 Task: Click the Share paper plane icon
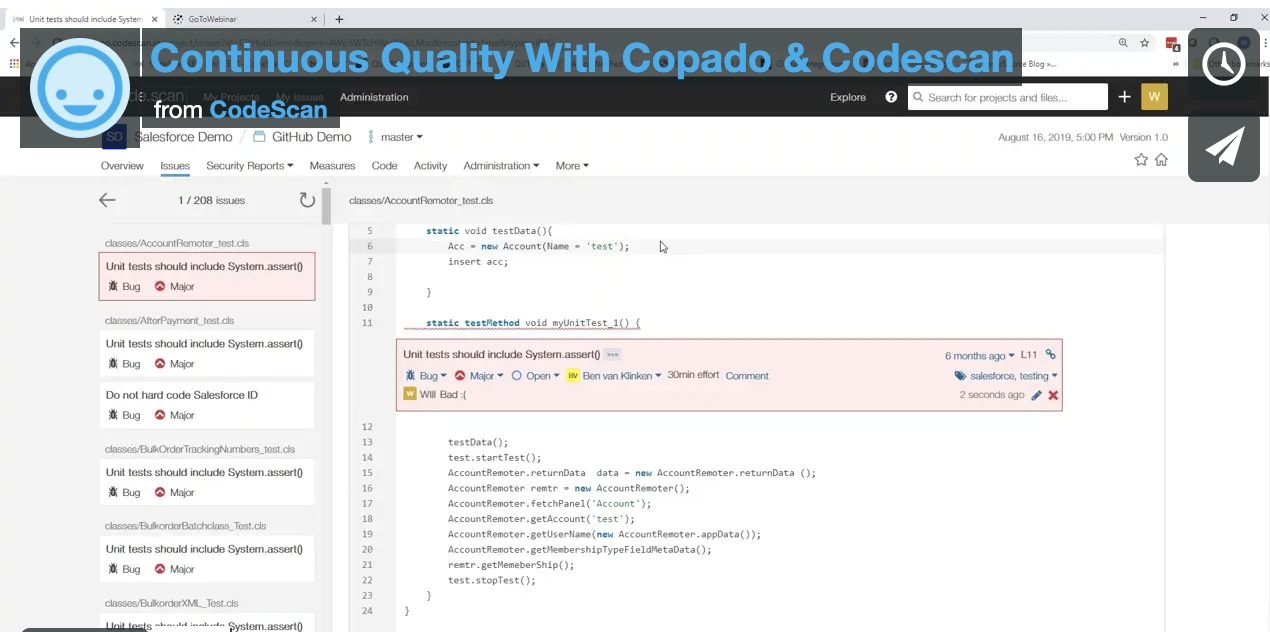(1223, 146)
